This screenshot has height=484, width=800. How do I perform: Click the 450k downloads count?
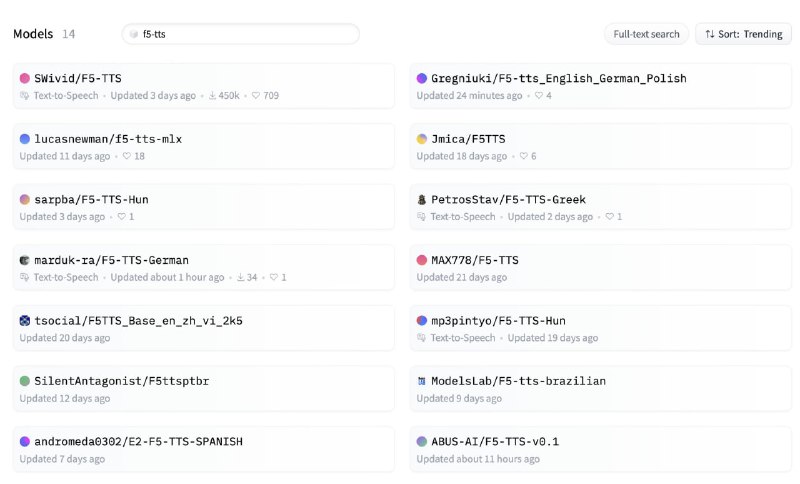(229, 95)
